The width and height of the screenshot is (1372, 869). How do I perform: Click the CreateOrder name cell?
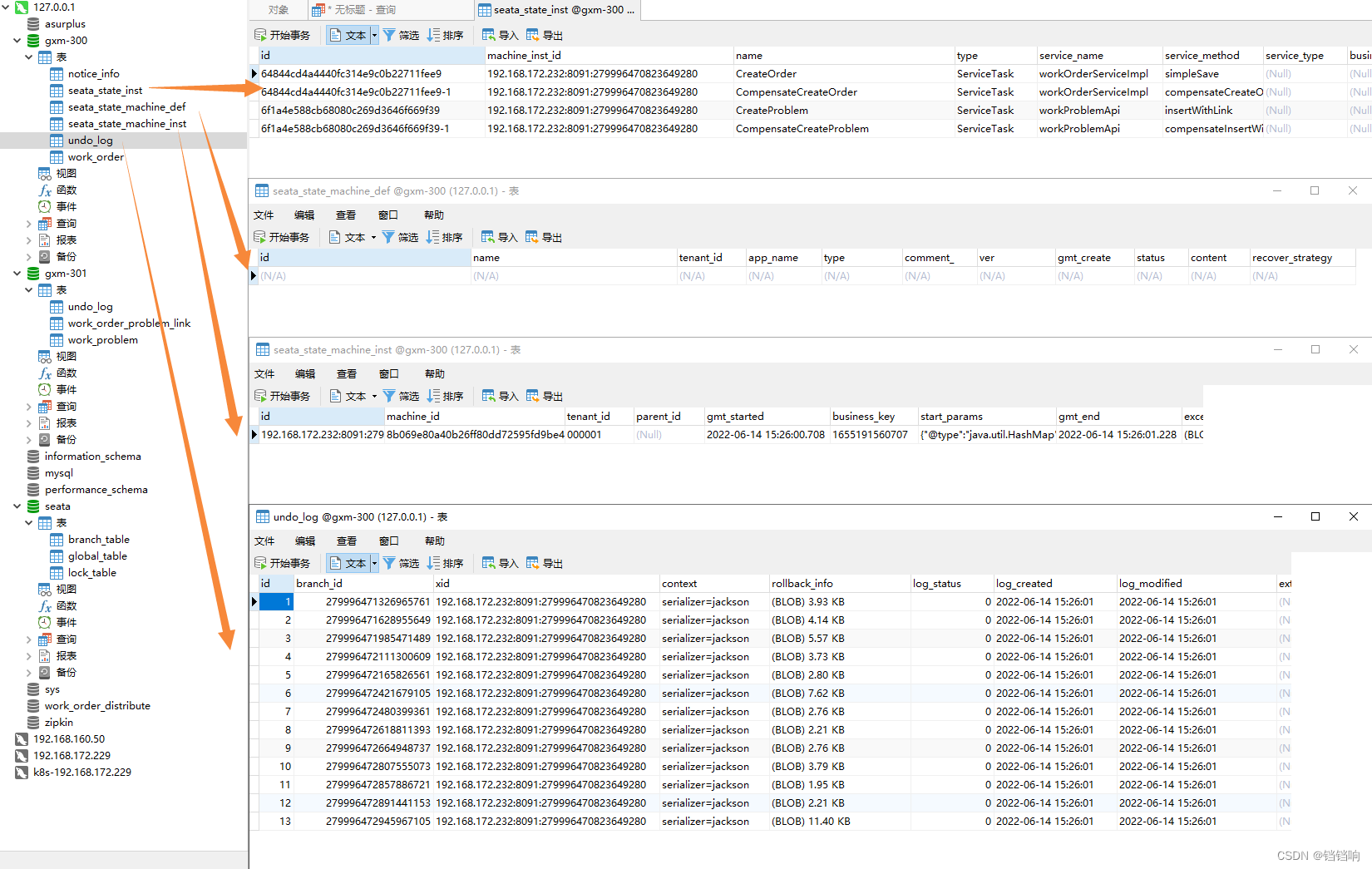pos(844,74)
